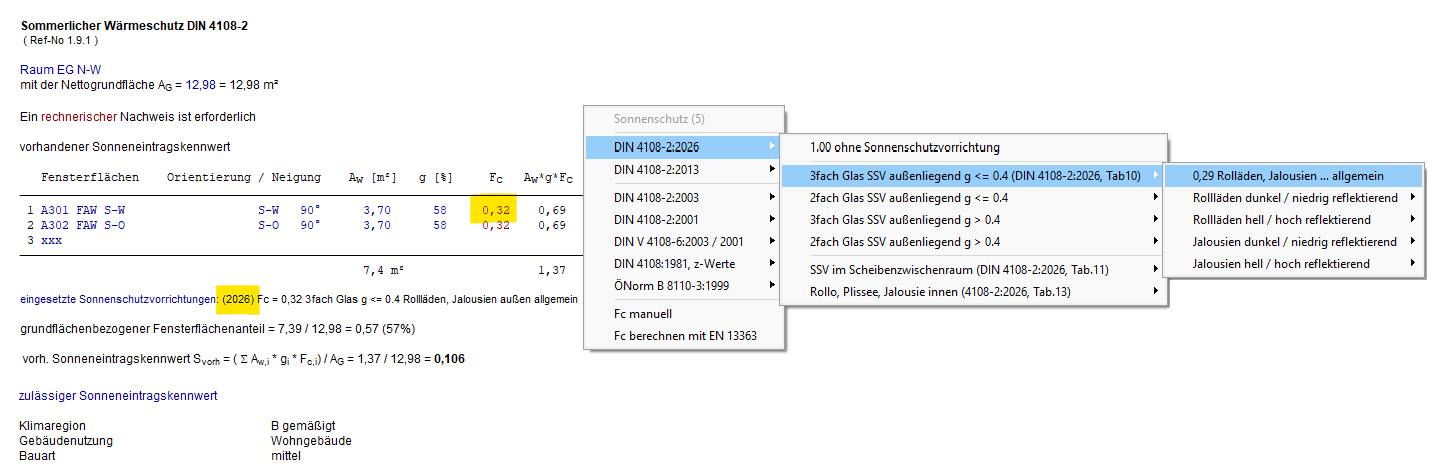Click Ref-No 1.9.1 label
This screenshot has width=1440, height=464.
coord(60,39)
